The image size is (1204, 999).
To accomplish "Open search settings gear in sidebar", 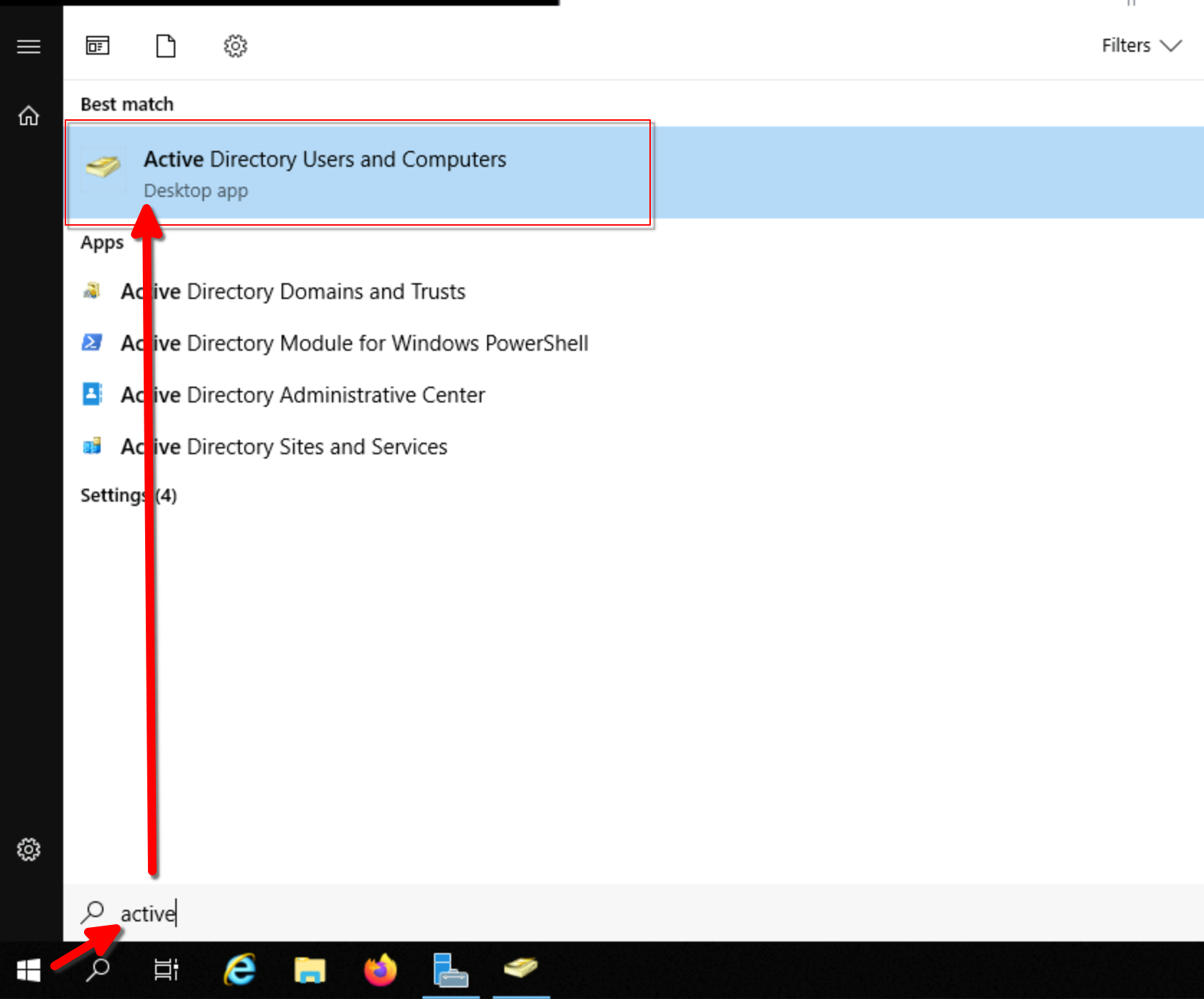I will 29,850.
